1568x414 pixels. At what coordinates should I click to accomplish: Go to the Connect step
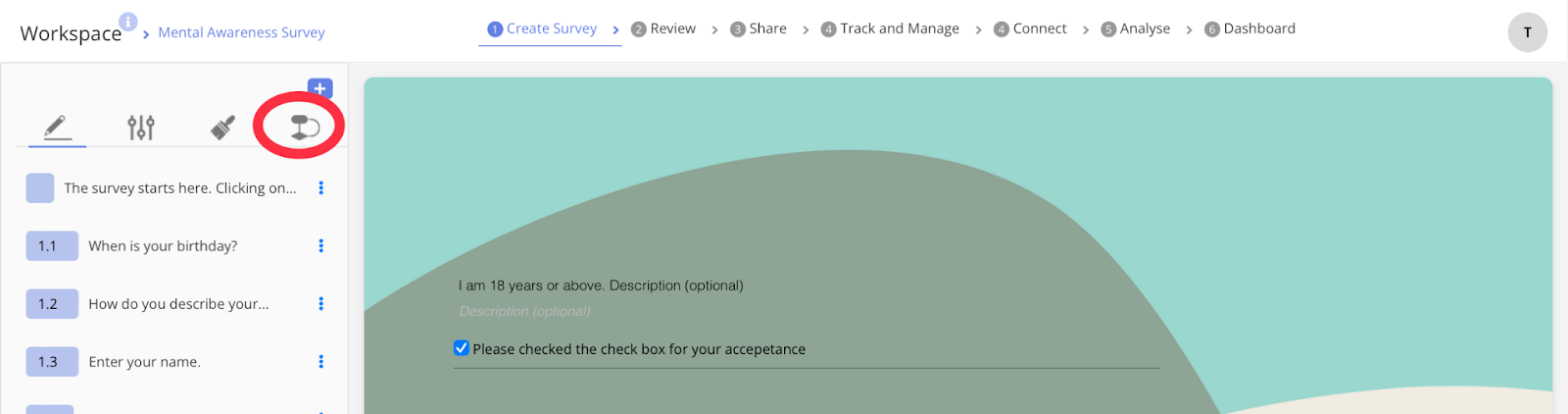tap(1030, 29)
